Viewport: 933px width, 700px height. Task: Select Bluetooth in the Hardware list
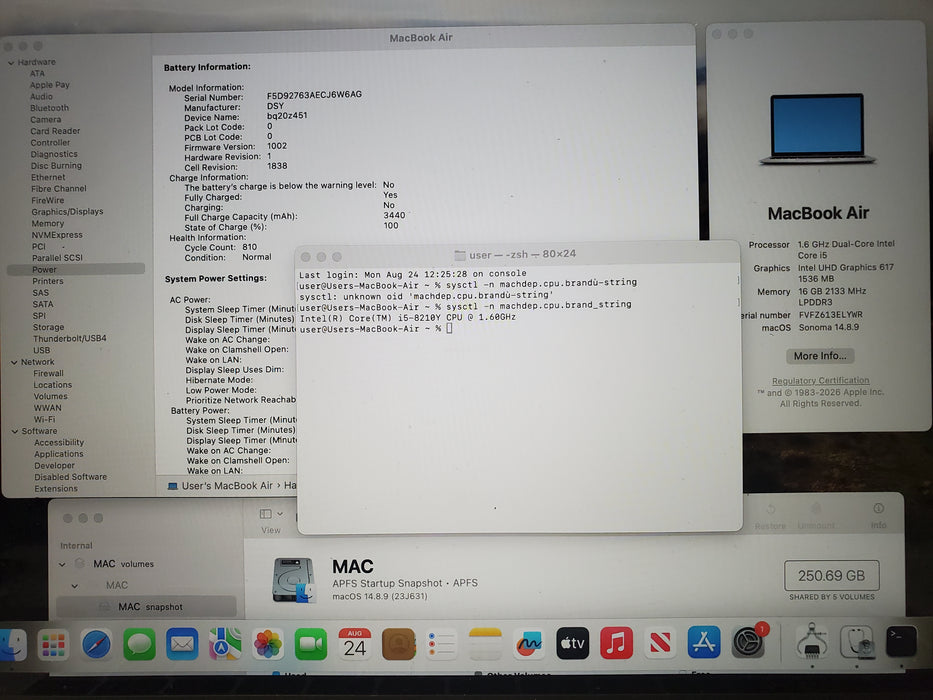[49, 108]
